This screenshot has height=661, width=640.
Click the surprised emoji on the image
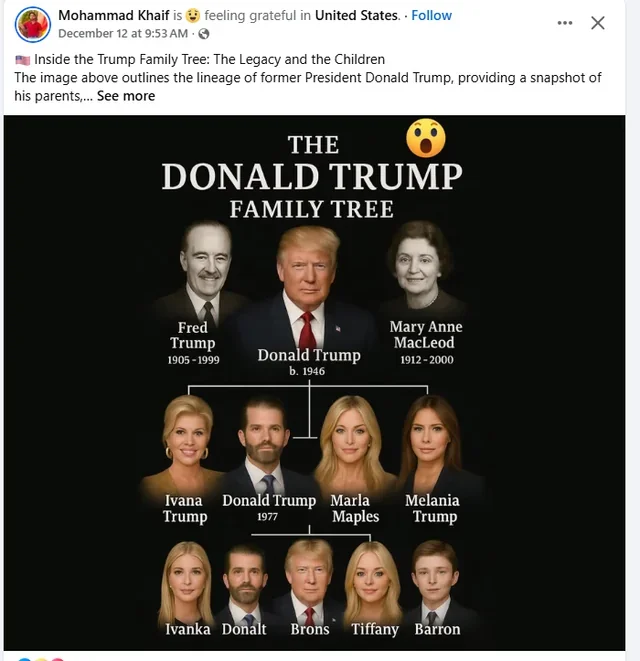[425, 138]
